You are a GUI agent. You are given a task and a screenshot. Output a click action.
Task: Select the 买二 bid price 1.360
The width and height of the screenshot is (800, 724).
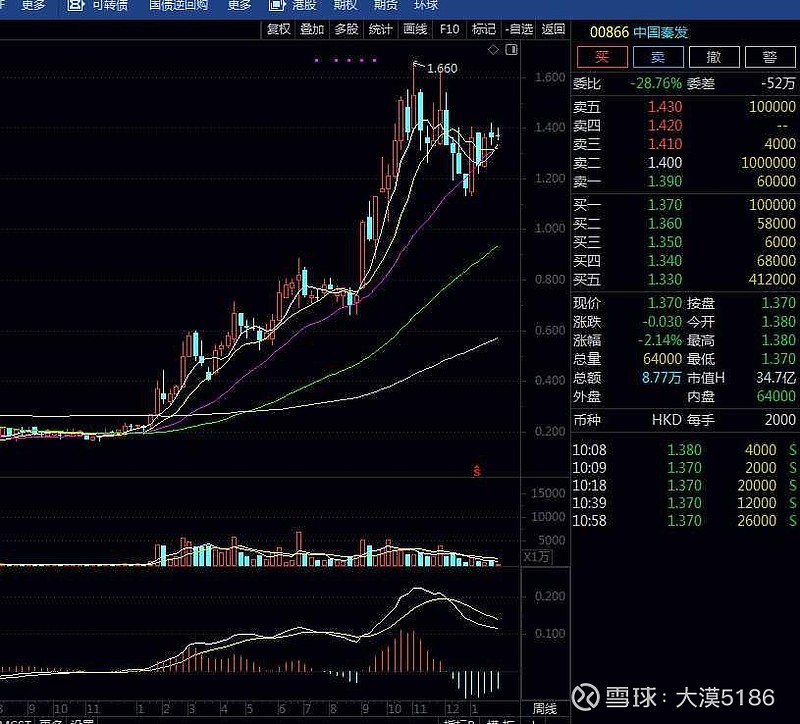coord(665,223)
